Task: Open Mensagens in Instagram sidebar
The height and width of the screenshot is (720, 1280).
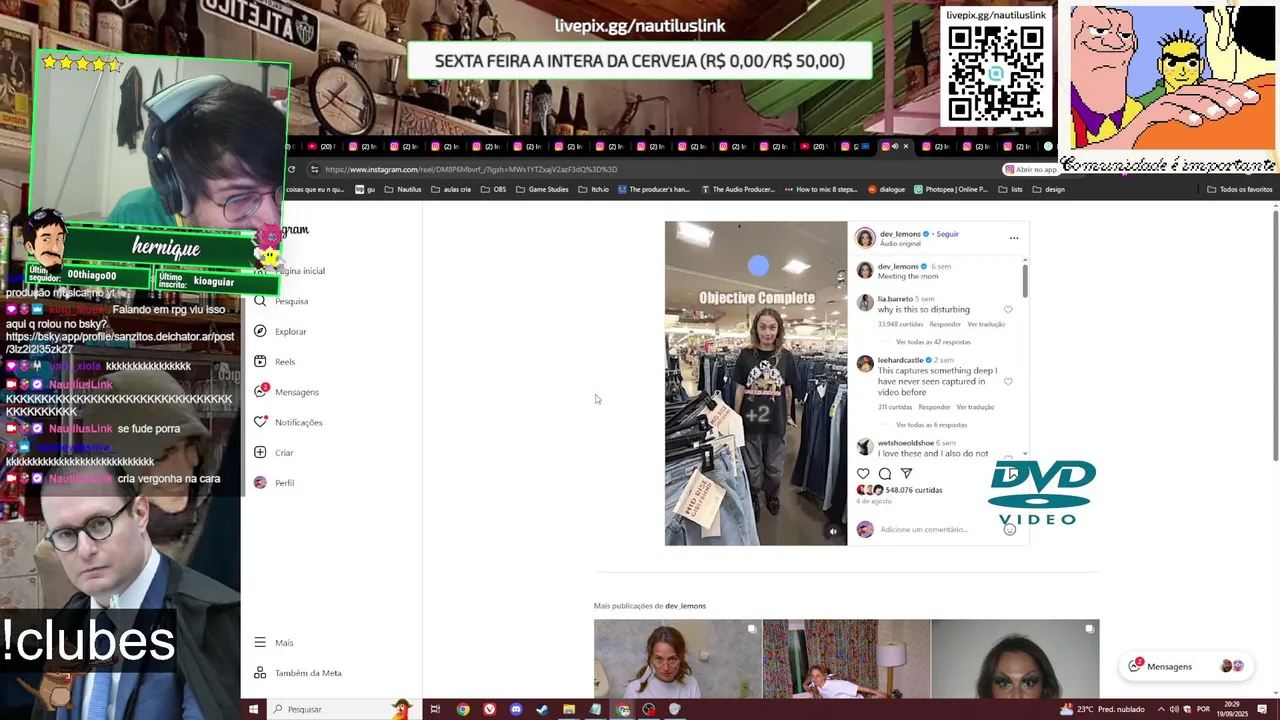Action: tap(286, 392)
